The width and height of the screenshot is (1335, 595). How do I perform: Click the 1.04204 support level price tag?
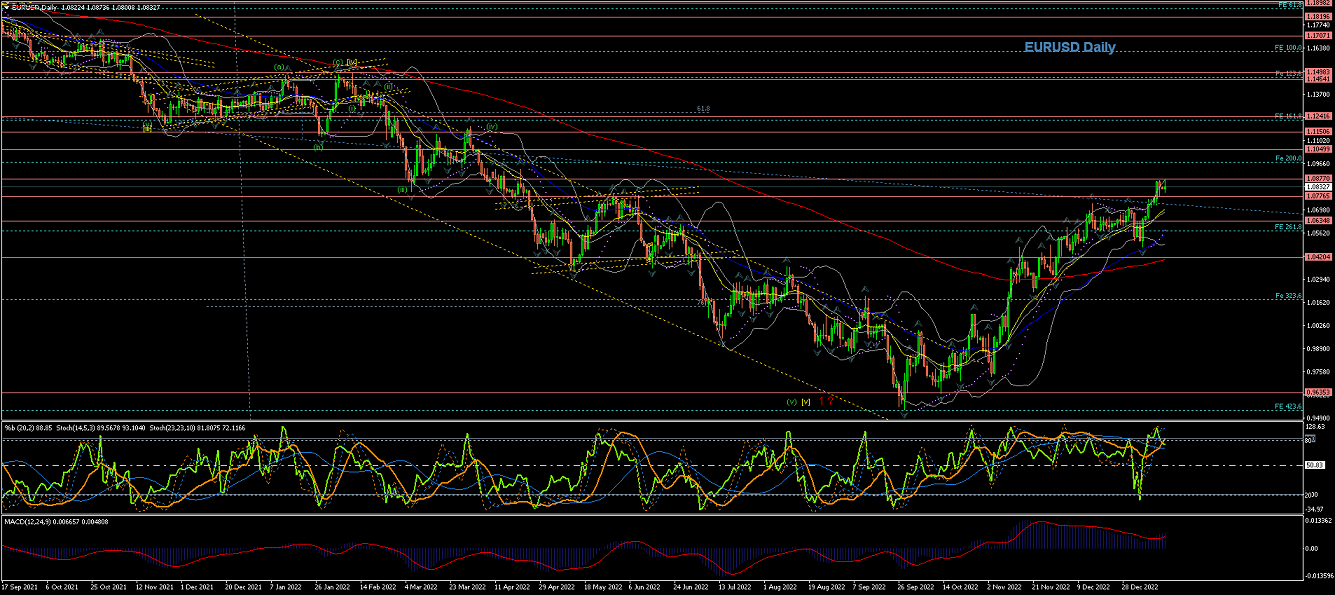1318,257
